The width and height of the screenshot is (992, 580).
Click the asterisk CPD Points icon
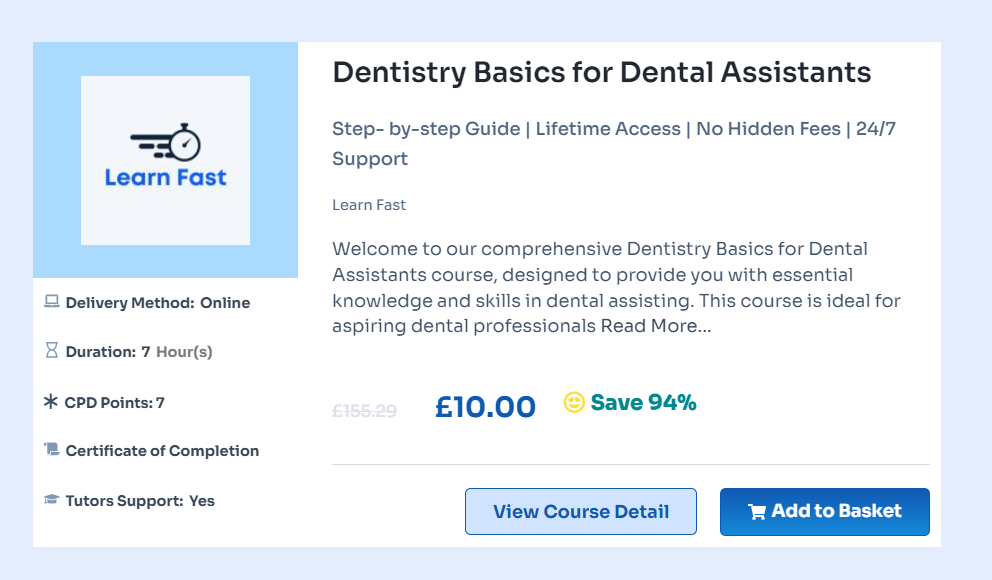51,402
